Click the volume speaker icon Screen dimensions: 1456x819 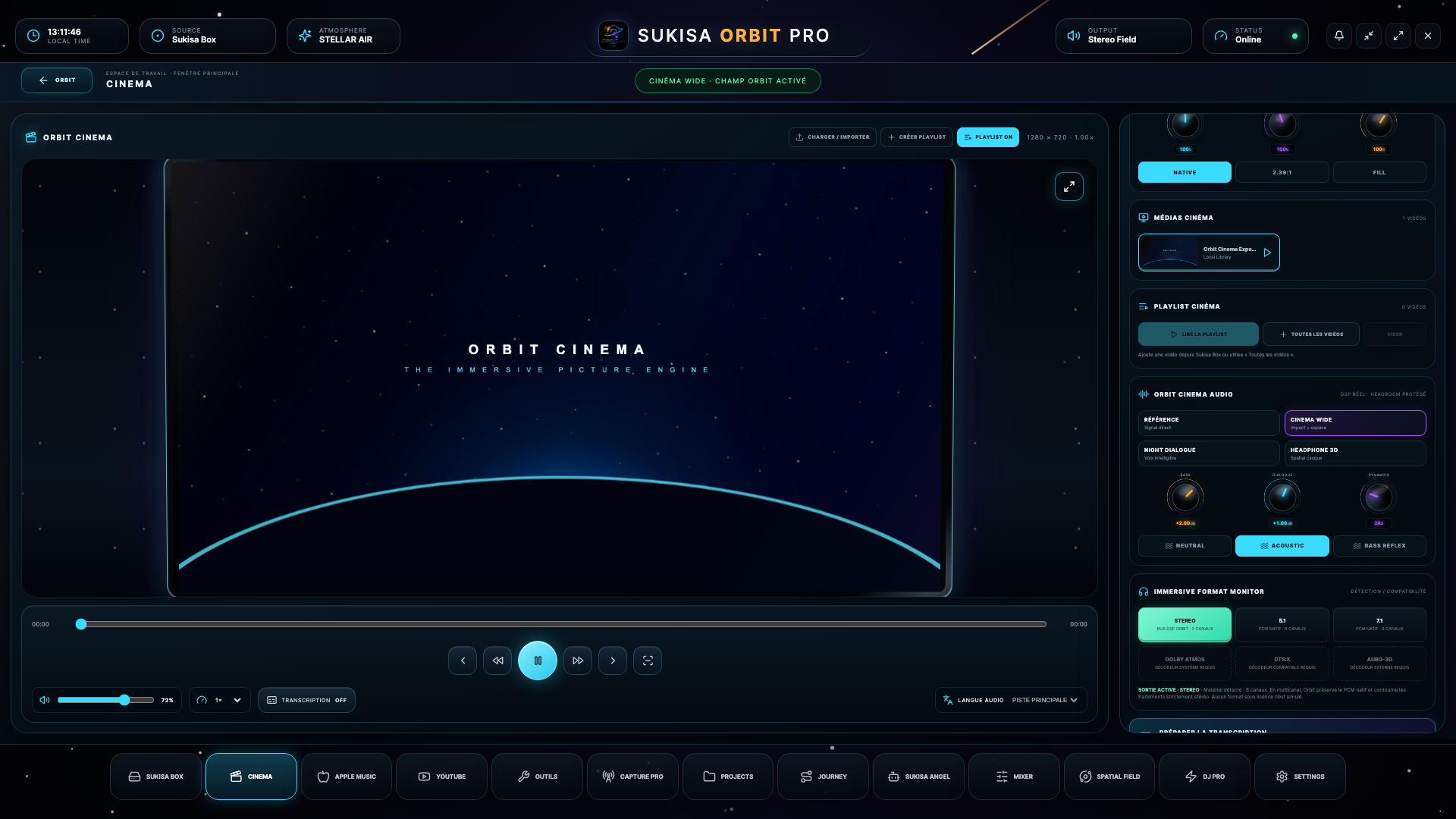[x=45, y=700]
